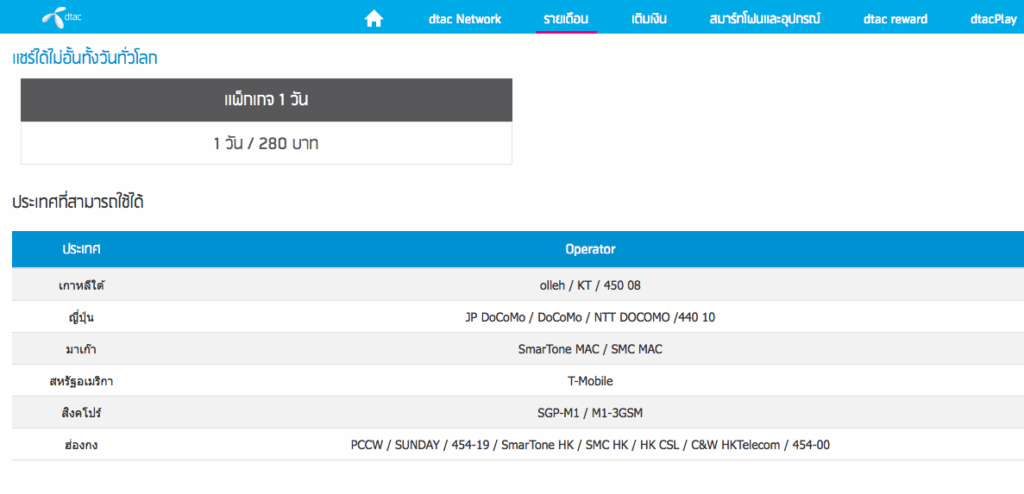
Task: Open the เติมเงิน menu item
Action: (x=649, y=19)
